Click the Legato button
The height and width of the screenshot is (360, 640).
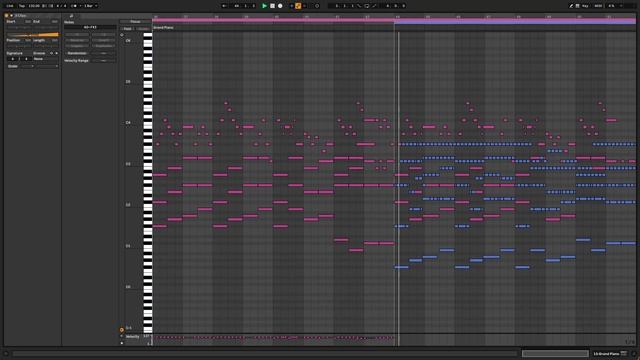click(x=77, y=46)
